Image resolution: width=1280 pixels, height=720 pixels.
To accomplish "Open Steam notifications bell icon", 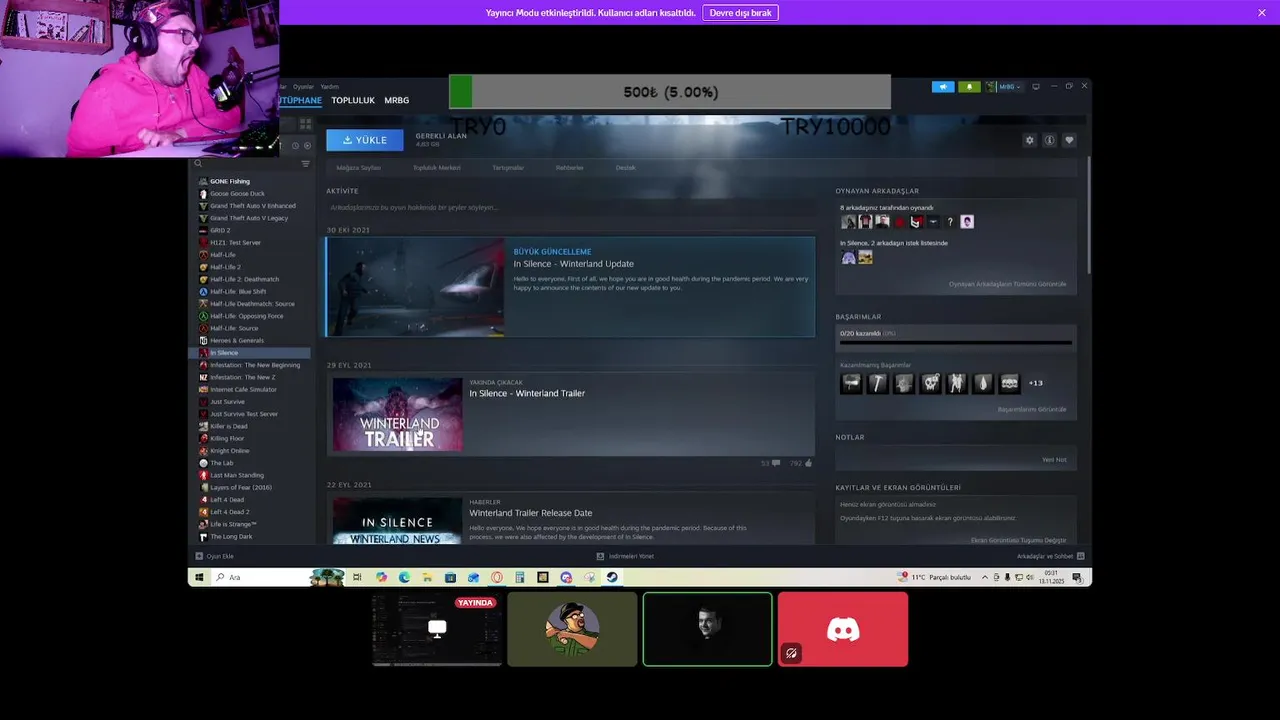I will (969, 87).
